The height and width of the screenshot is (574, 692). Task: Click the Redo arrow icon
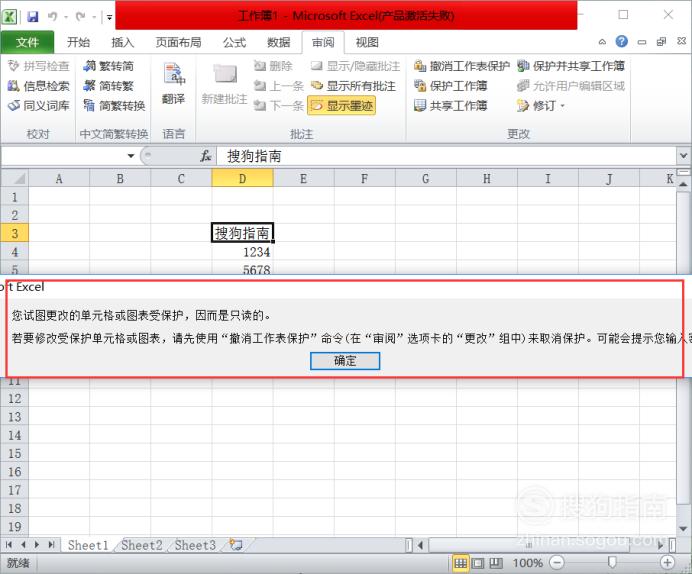point(80,17)
